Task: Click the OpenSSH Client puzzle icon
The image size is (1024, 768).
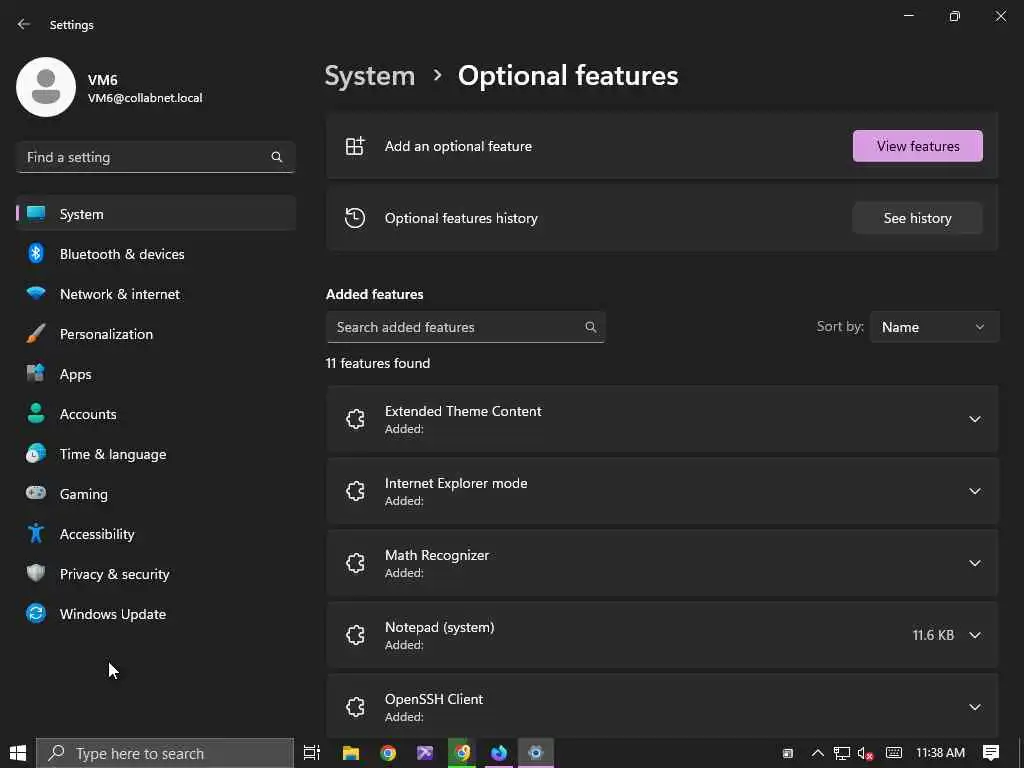Action: click(355, 706)
